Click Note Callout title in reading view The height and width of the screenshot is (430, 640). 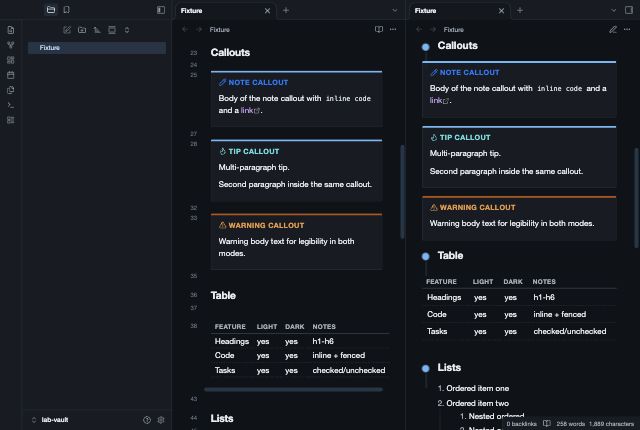[x=469, y=73]
